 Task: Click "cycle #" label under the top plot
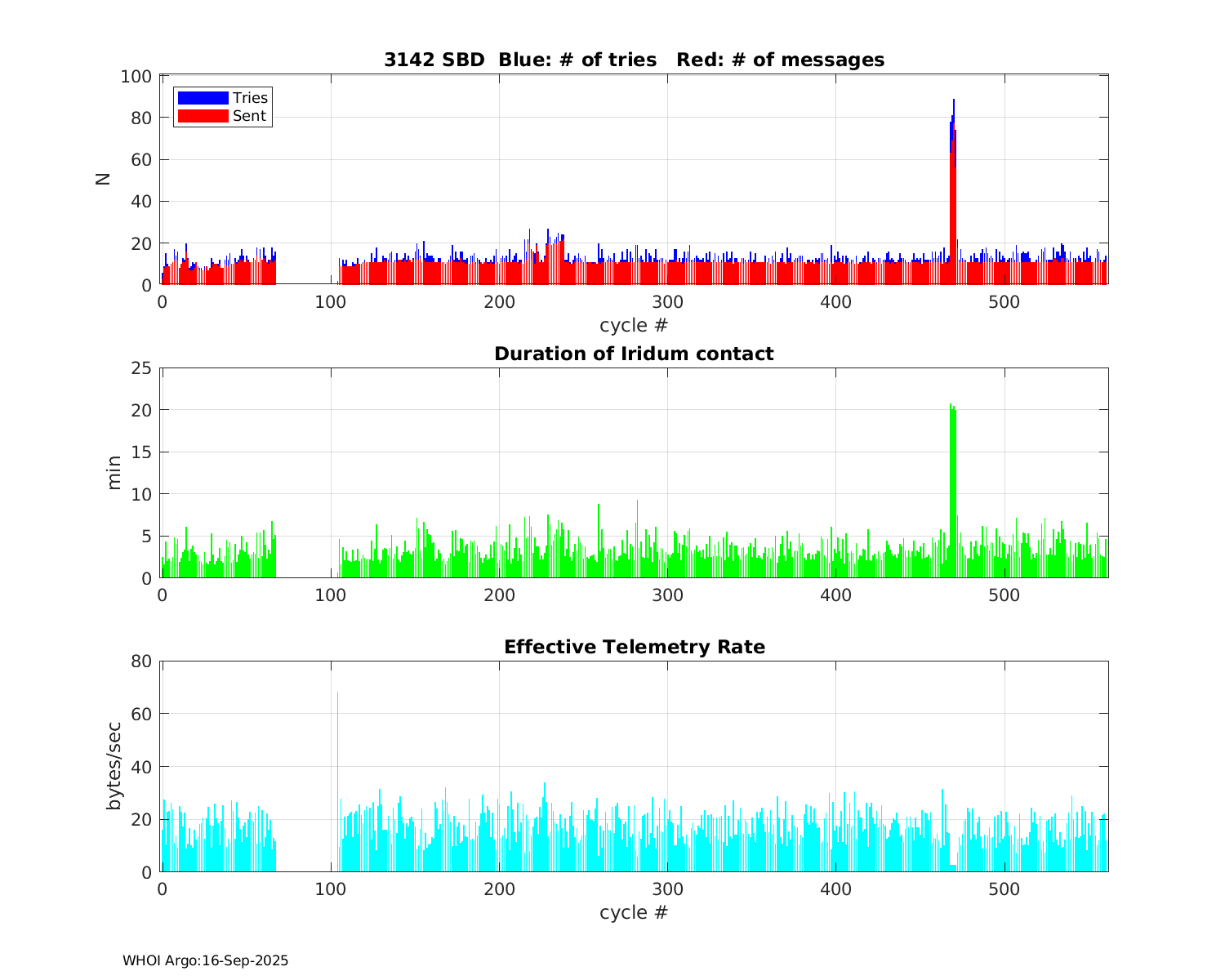tap(634, 325)
